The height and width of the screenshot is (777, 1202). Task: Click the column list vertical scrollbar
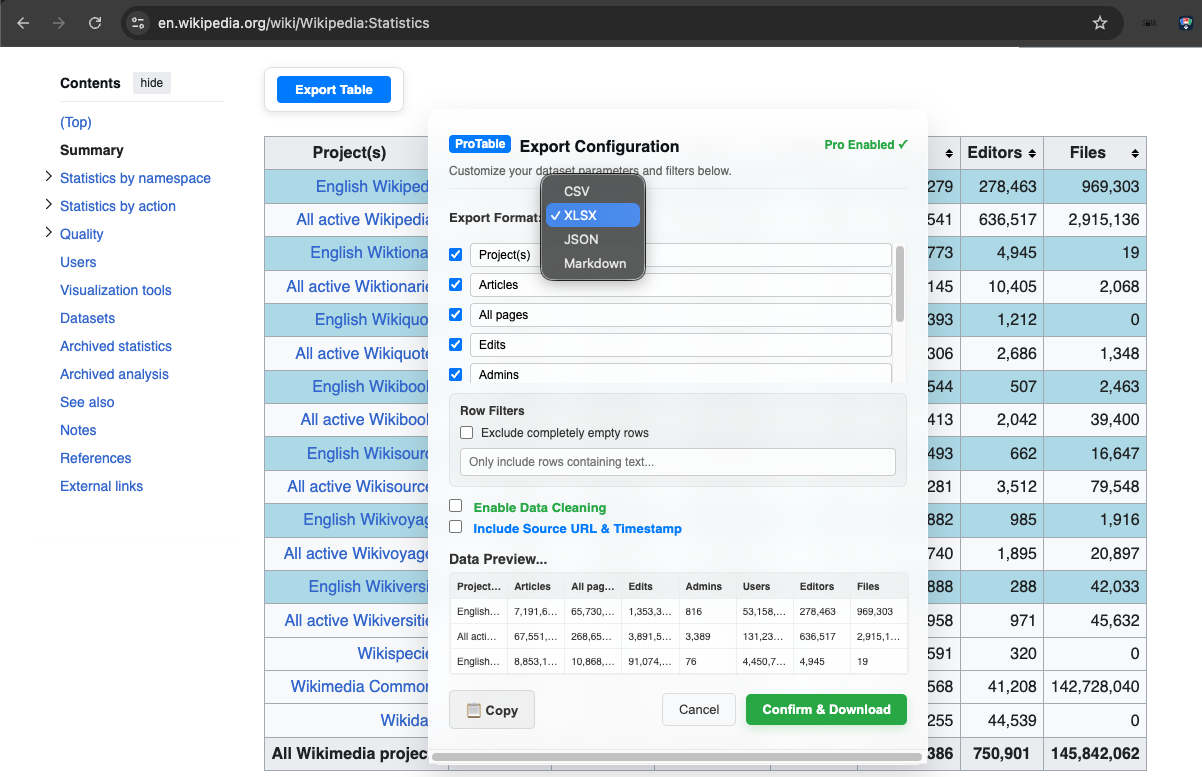(x=900, y=285)
